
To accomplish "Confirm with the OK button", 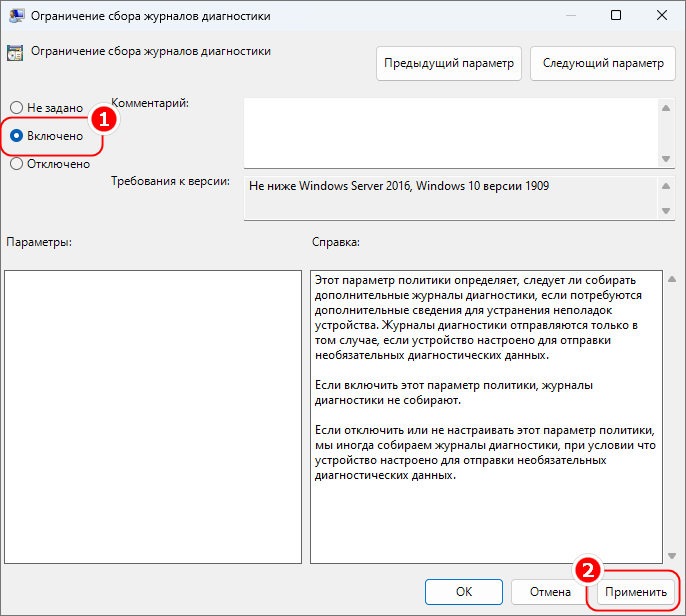I will (464, 592).
